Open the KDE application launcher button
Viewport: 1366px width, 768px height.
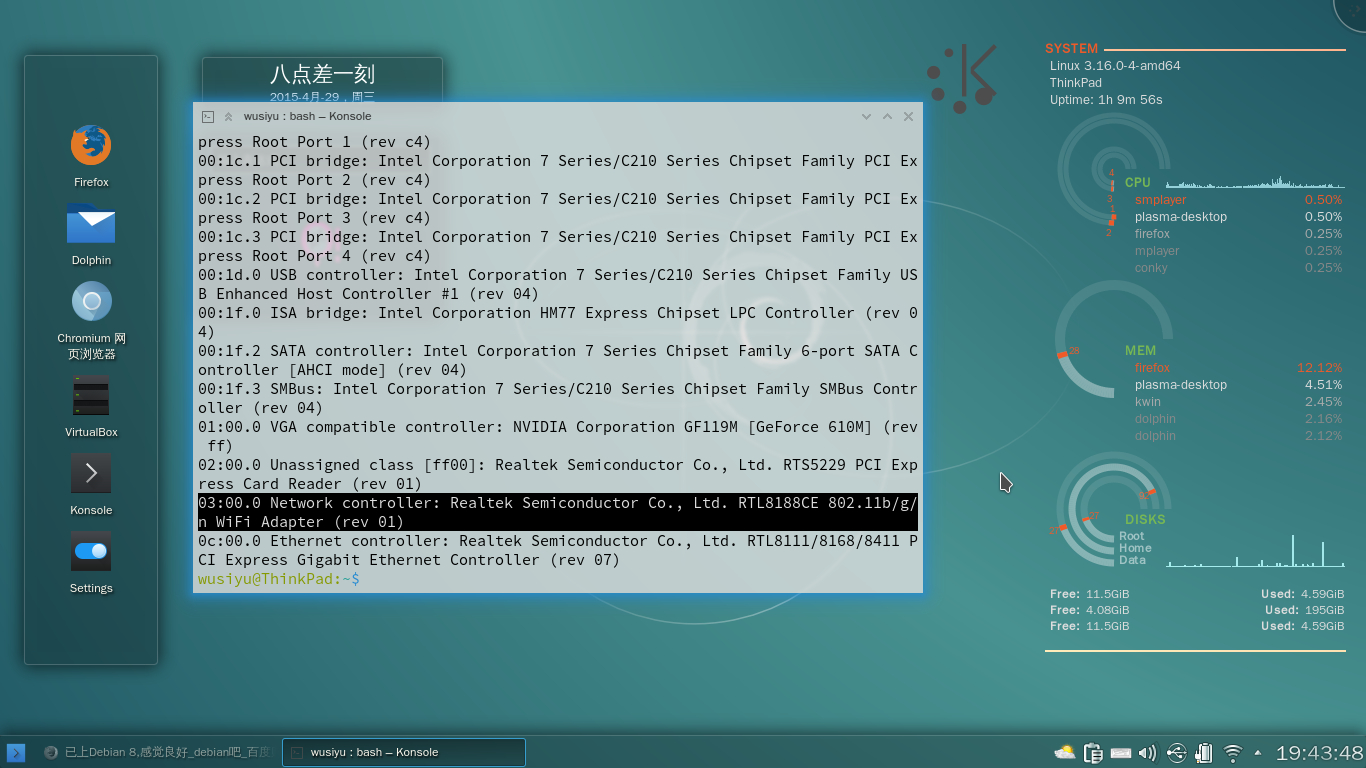[15, 753]
